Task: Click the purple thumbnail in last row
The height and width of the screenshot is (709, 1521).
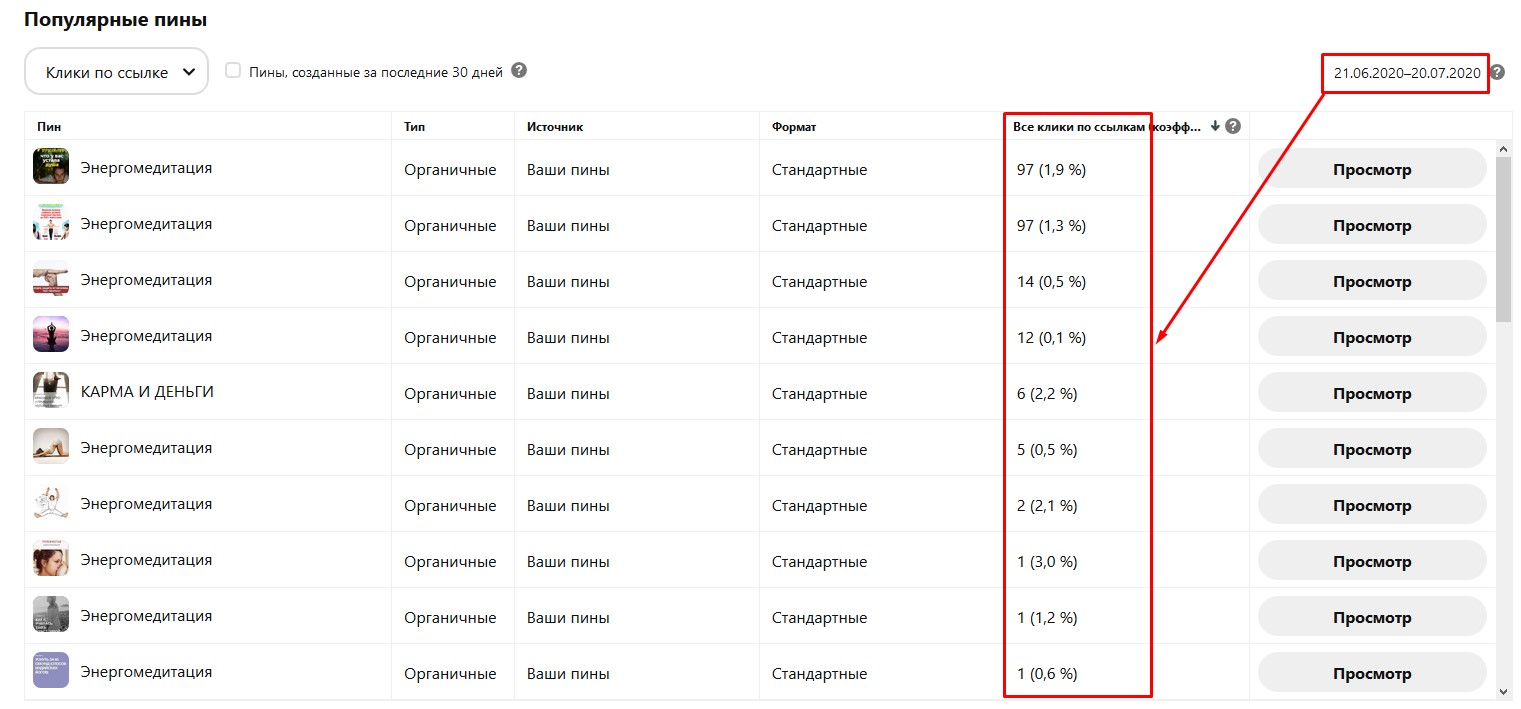Action: click(51, 671)
